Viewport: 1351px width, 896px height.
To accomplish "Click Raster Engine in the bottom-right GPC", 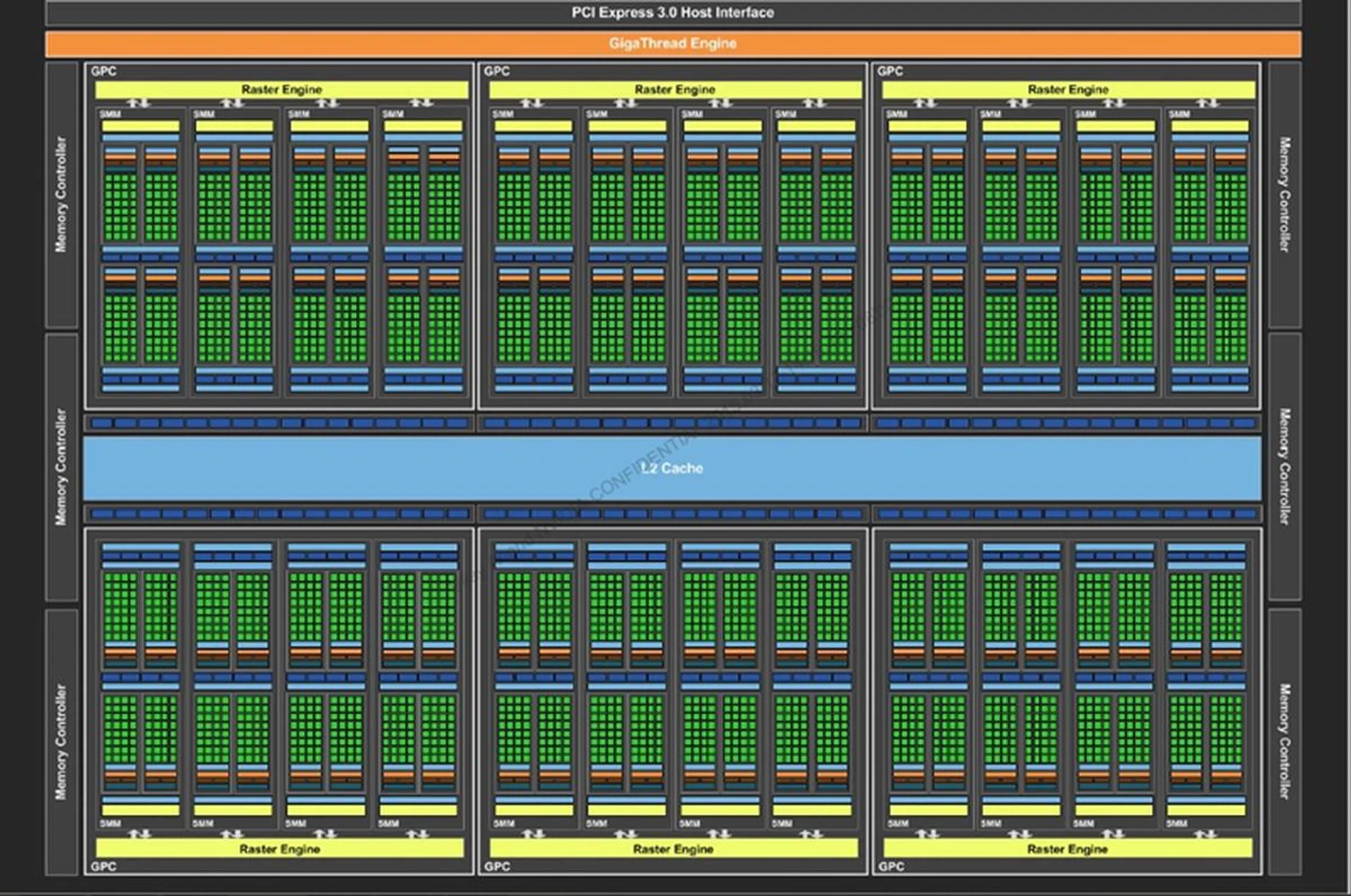I will point(1067,849).
